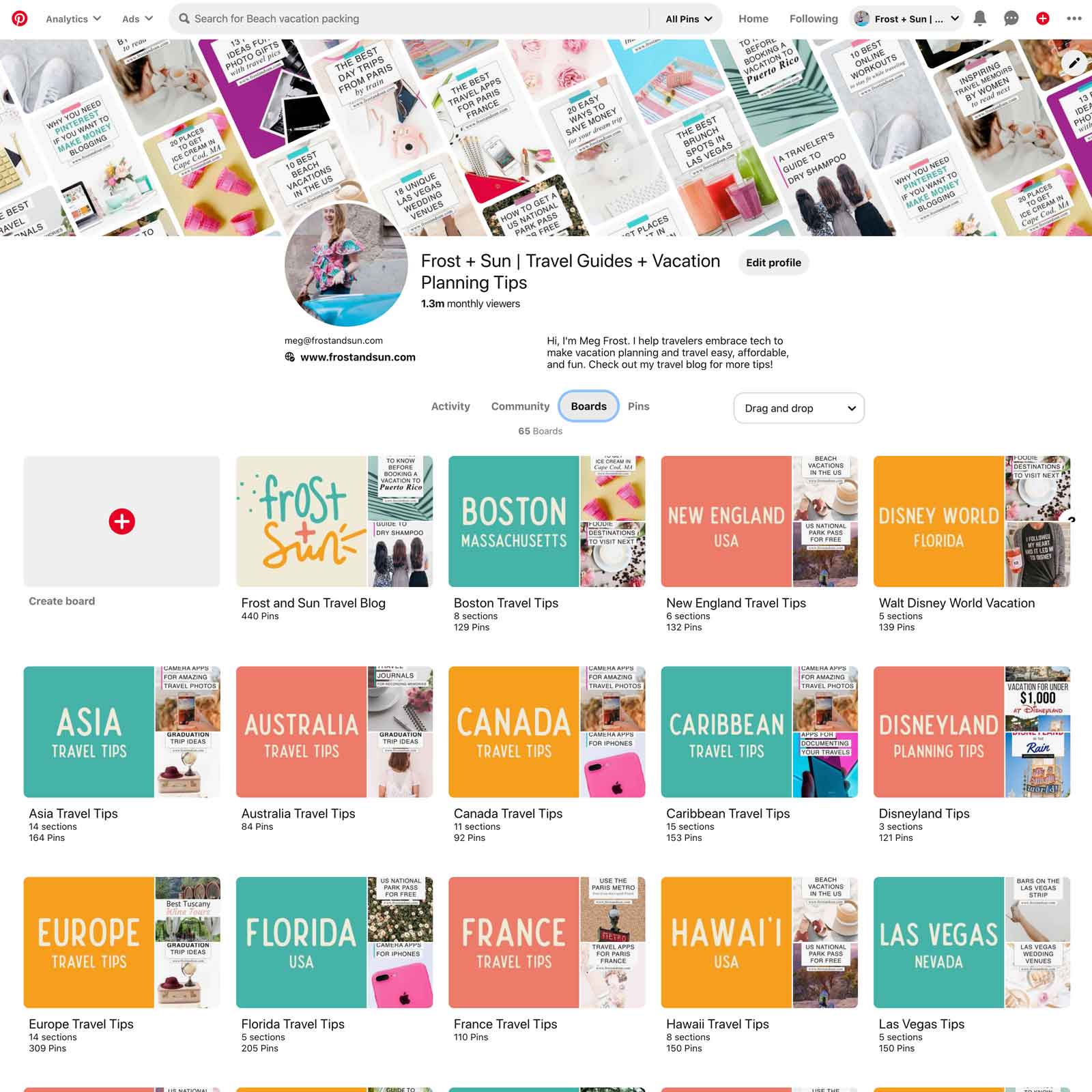Image resolution: width=1092 pixels, height=1092 pixels.
Task: Open the All Pins filter dropdown
Action: 689,18
